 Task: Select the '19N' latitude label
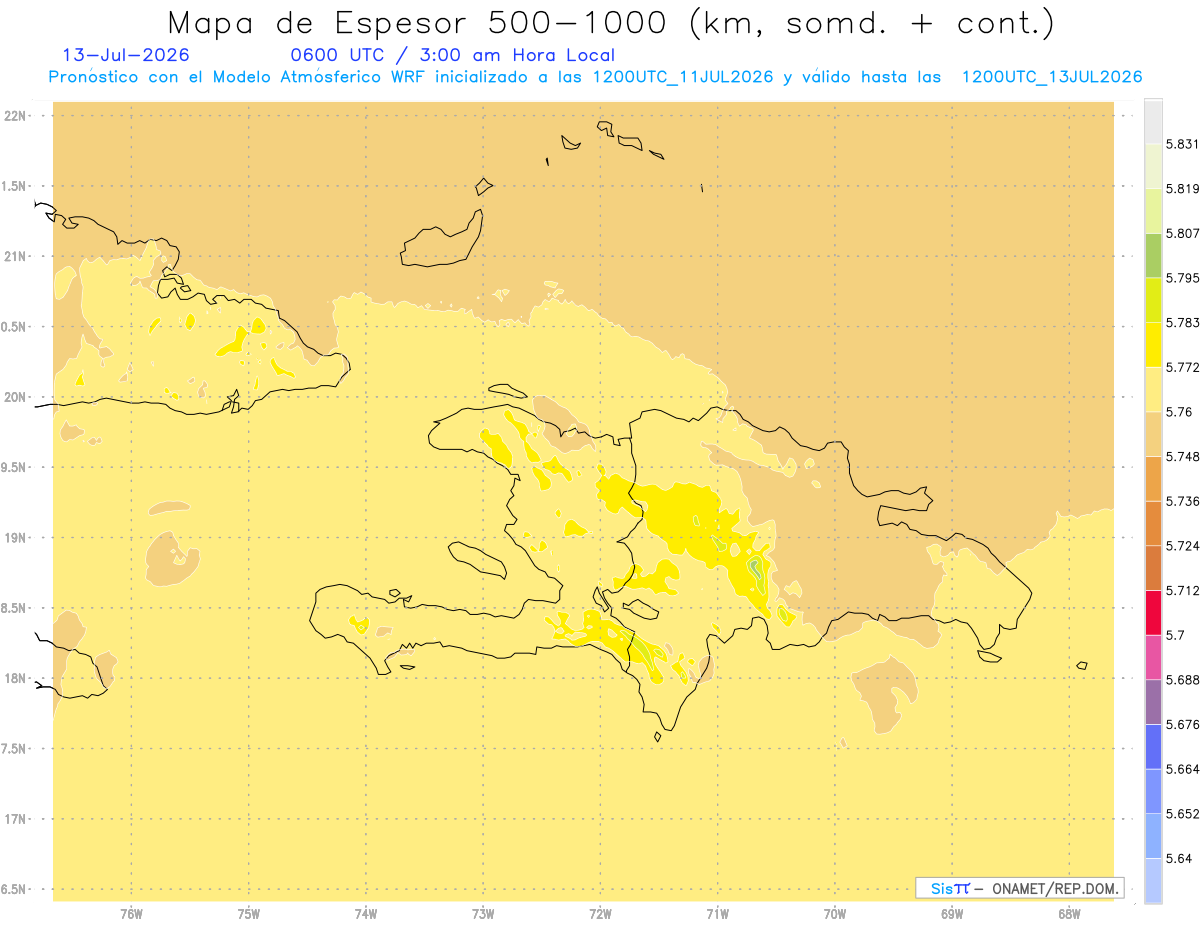(x=16, y=537)
